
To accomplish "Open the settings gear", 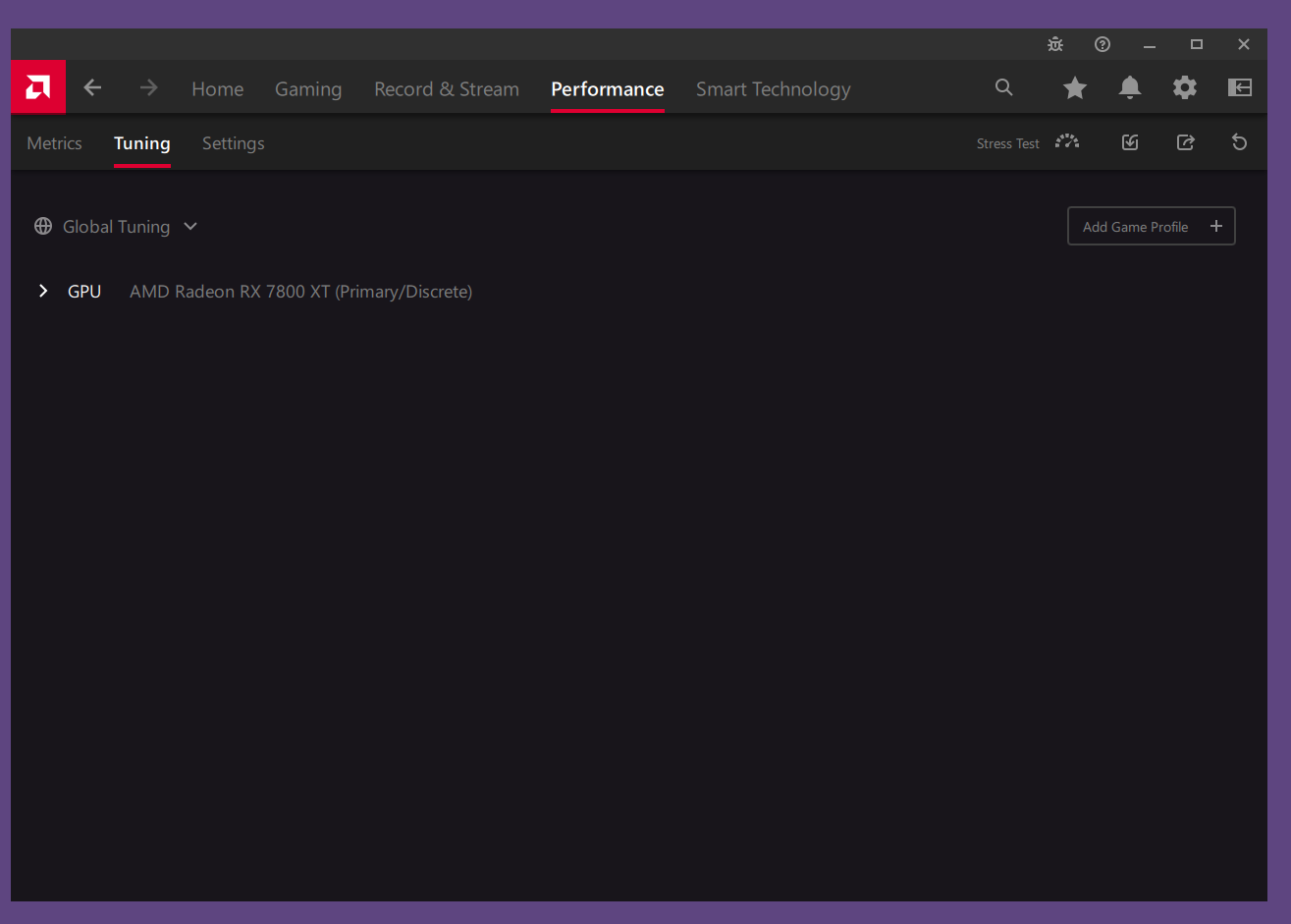I will click(1185, 88).
